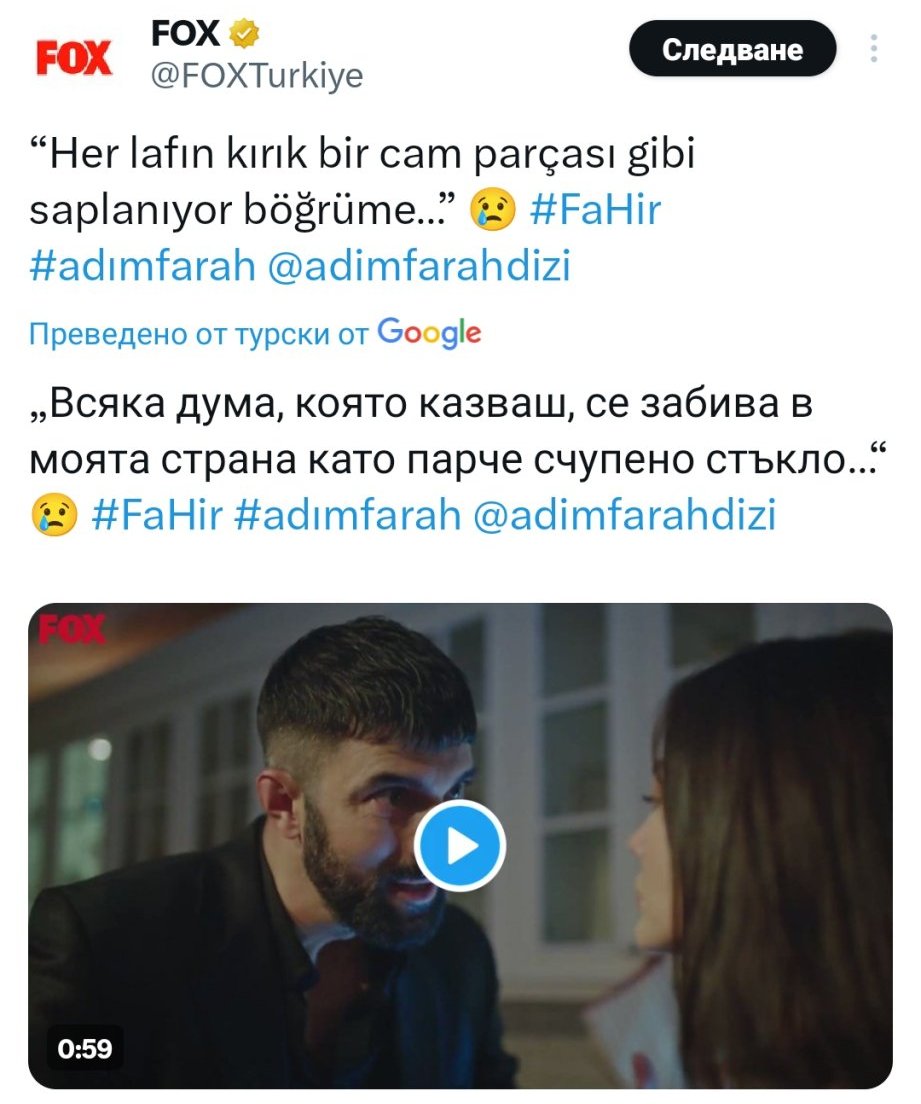Click the FOX watermark on the video
This screenshot has height=1104, width=921.
tap(71, 629)
